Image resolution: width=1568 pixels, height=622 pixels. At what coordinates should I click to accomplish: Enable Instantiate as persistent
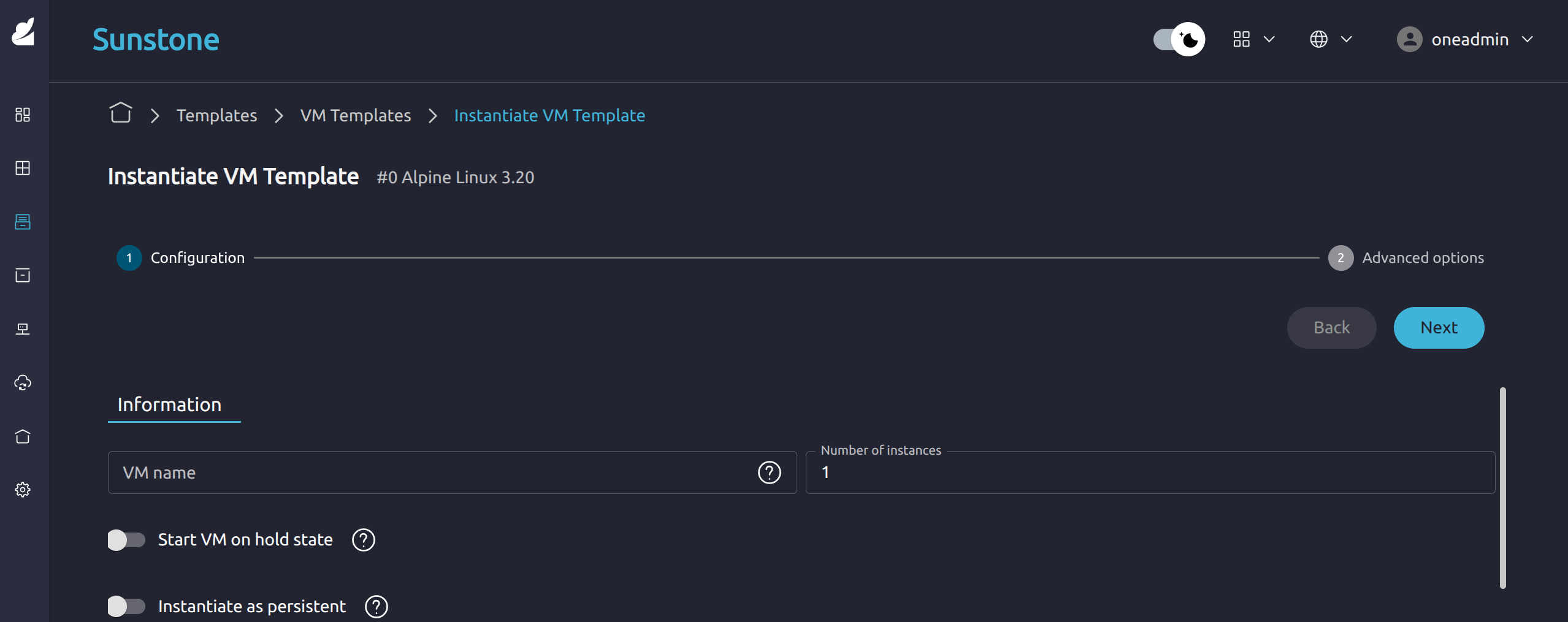[126, 607]
